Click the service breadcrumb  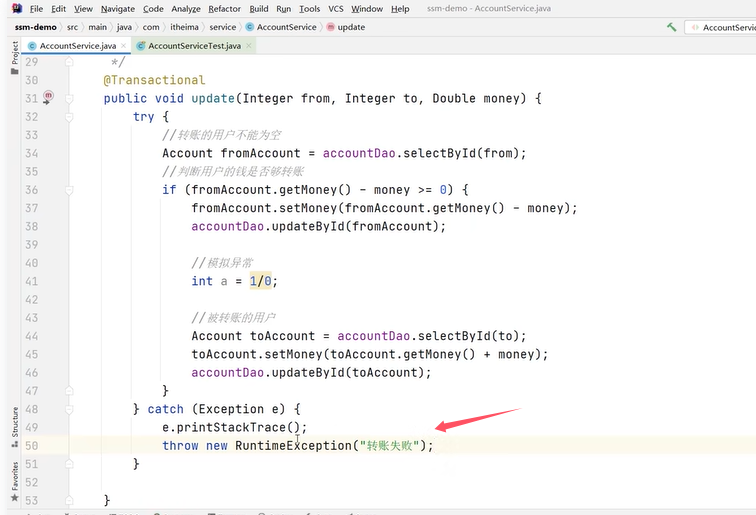[x=222, y=27]
